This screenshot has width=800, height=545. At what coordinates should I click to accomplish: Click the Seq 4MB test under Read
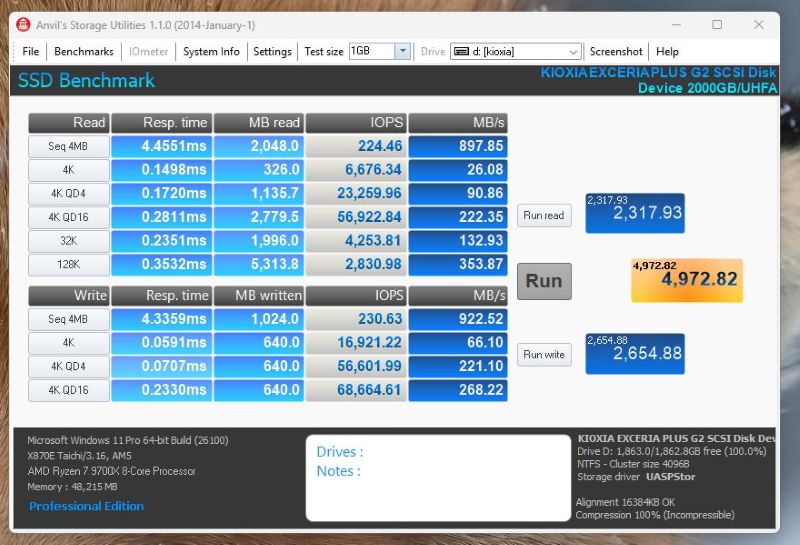[68, 146]
